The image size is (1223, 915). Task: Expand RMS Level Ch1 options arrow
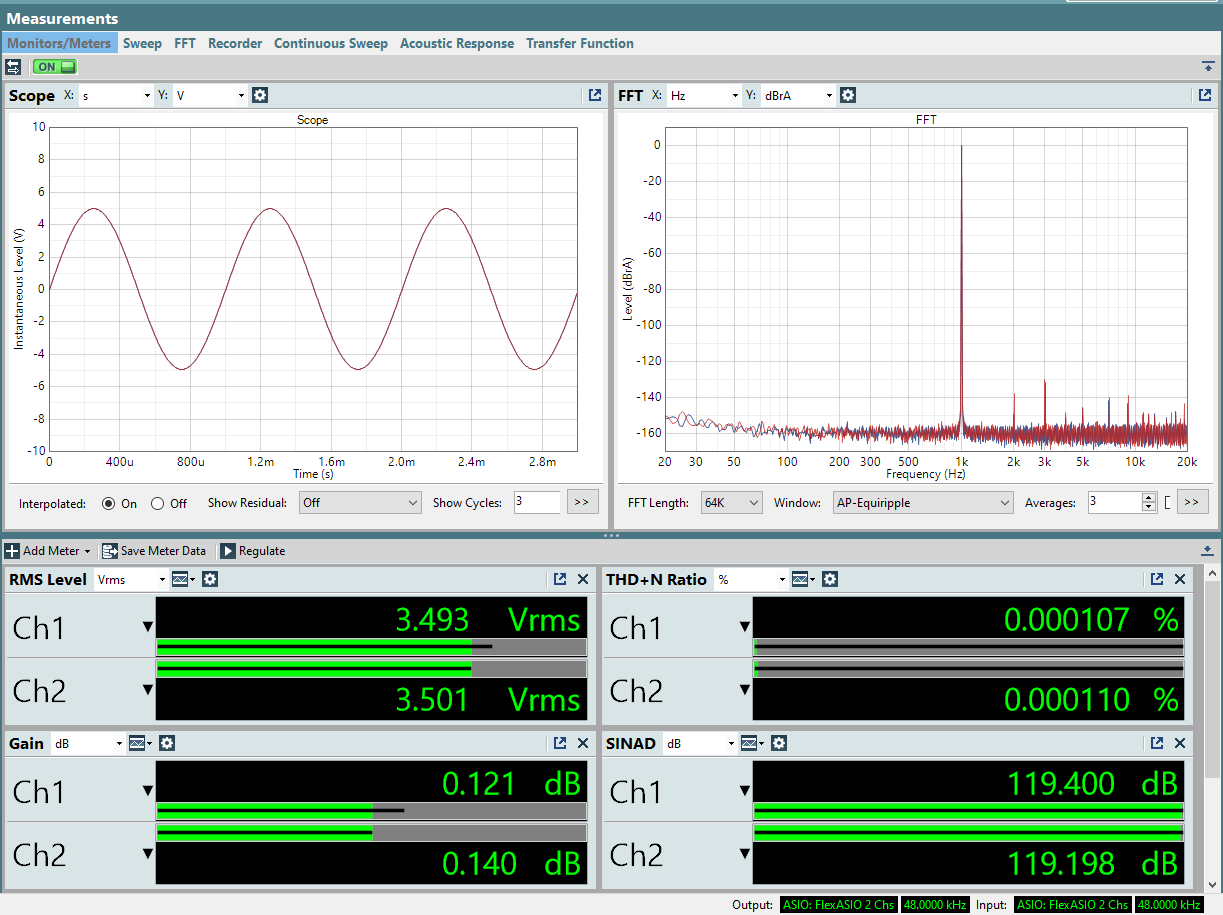148,627
